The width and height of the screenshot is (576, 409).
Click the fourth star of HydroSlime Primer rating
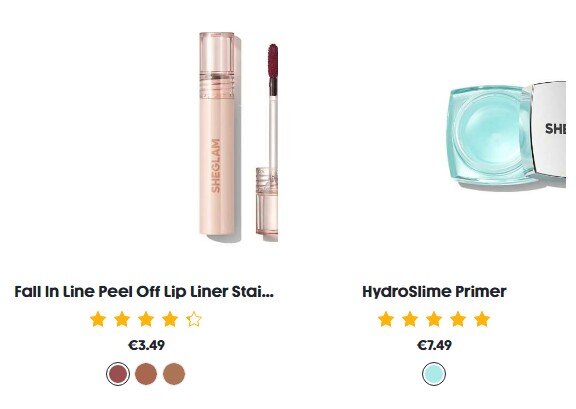(x=458, y=319)
